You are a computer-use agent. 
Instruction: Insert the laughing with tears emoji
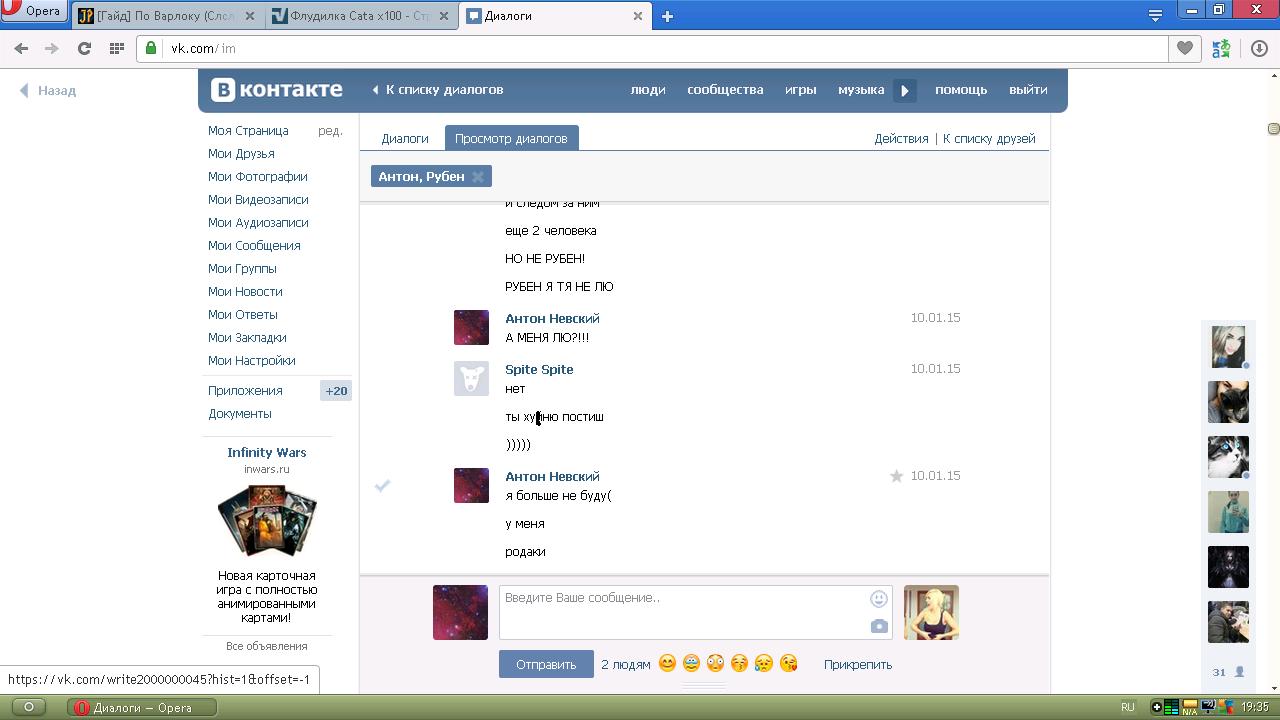691,663
